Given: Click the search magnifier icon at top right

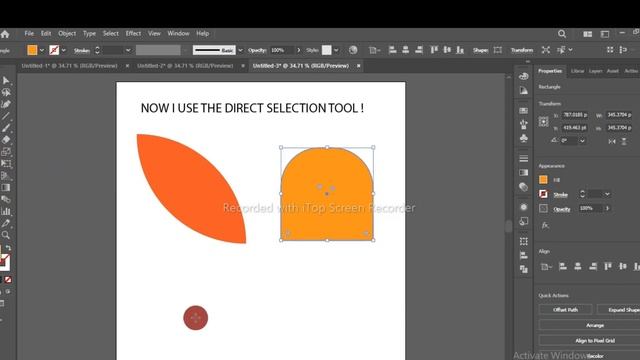Looking at the screenshot, I should [x=562, y=34].
